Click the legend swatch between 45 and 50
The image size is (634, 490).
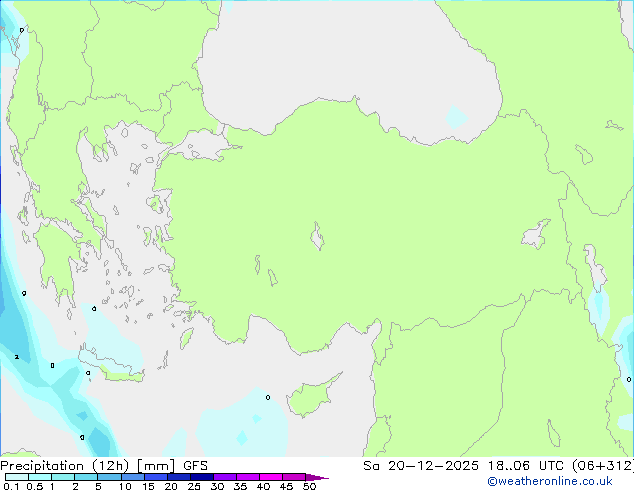(294, 477)
